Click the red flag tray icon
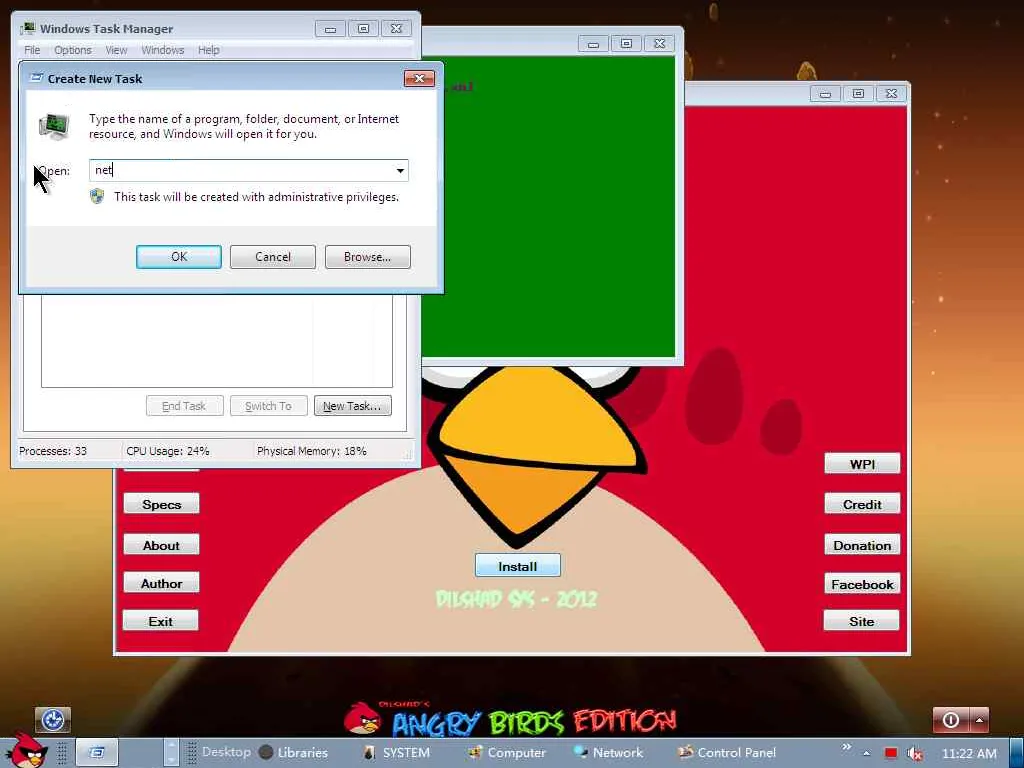Viewport: 1024px width, 768px height. [891, 753]
